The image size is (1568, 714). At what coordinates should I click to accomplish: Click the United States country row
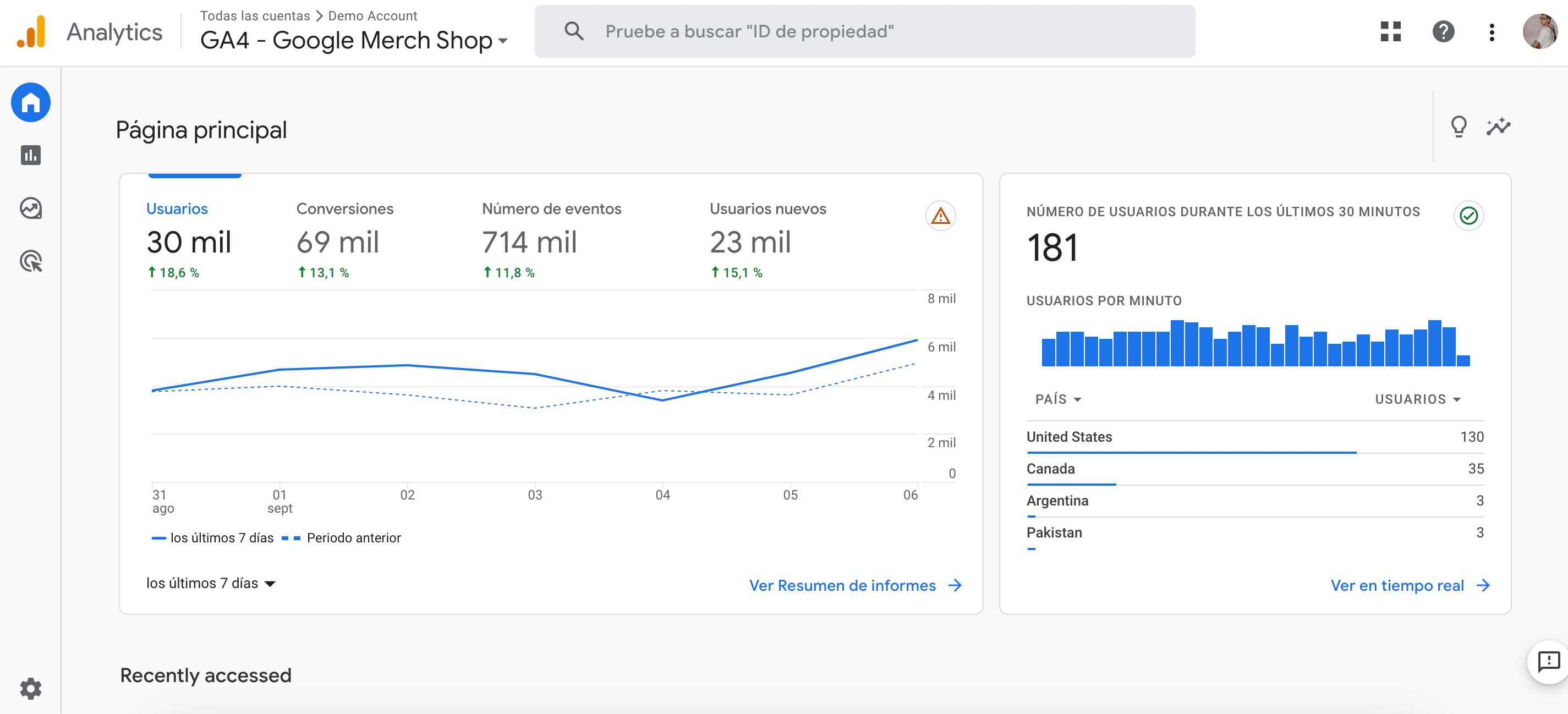pos(1255,437)
